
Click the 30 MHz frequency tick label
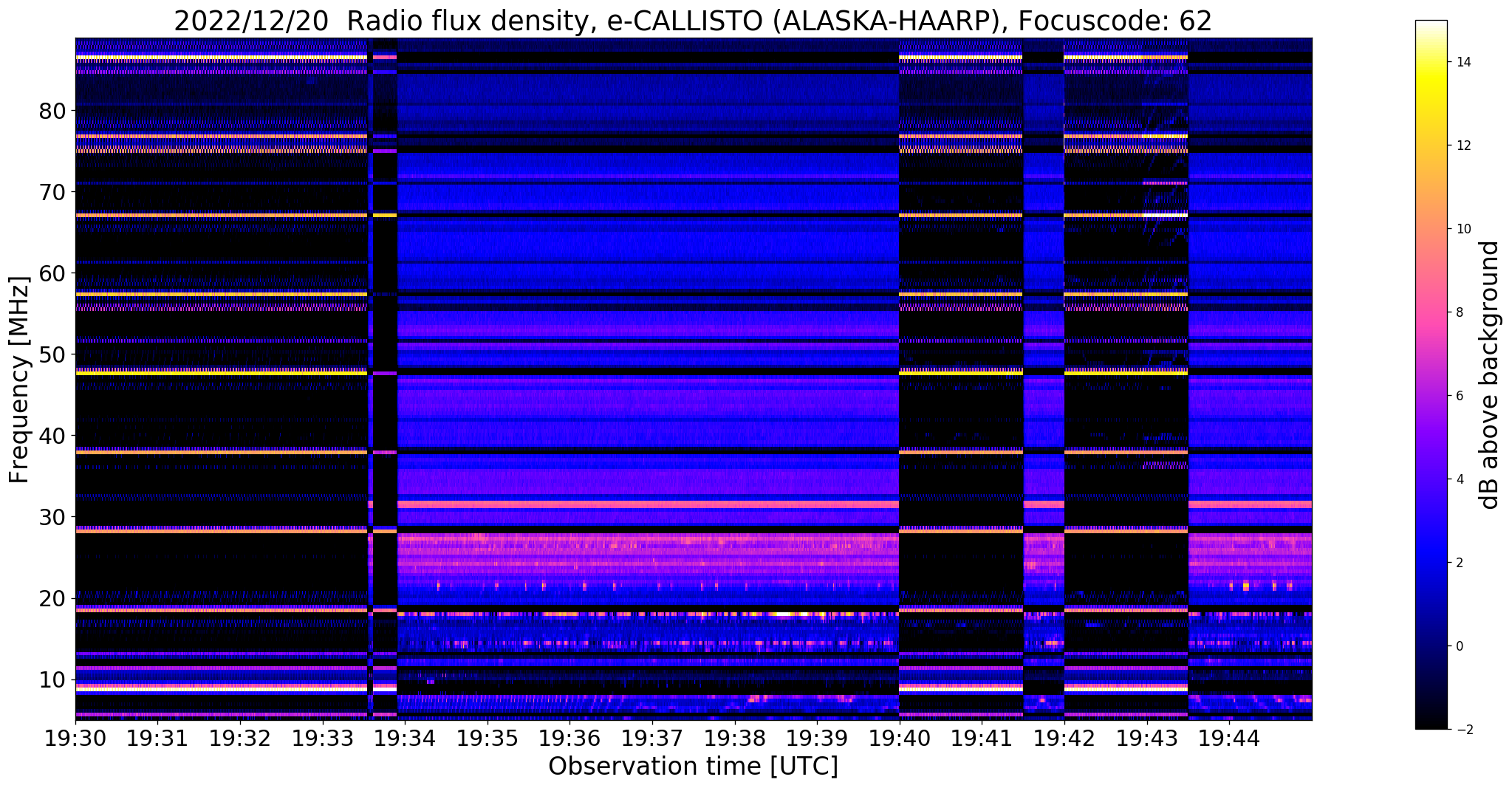[x=52, y=517]
